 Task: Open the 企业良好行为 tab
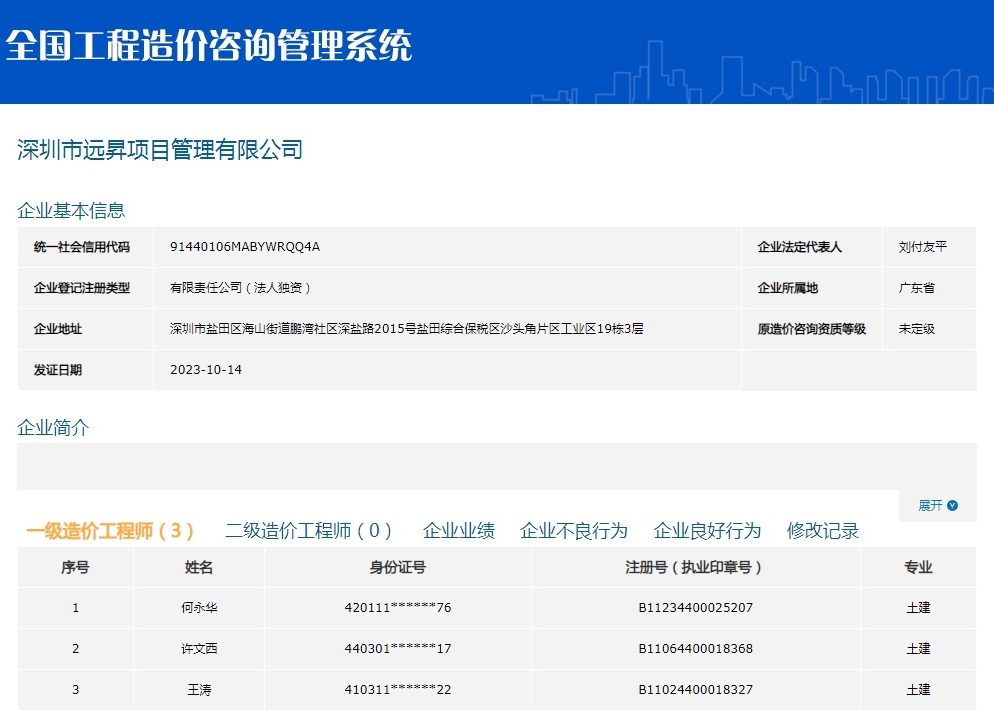[x=707, y=531]
